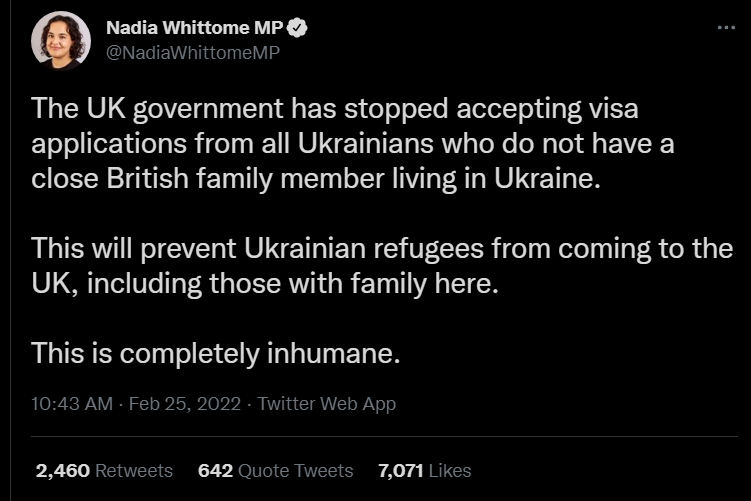Viewport: 751px width, 501px height.
Task: Click the Twitter Web App source link
Action: point(326,404)
